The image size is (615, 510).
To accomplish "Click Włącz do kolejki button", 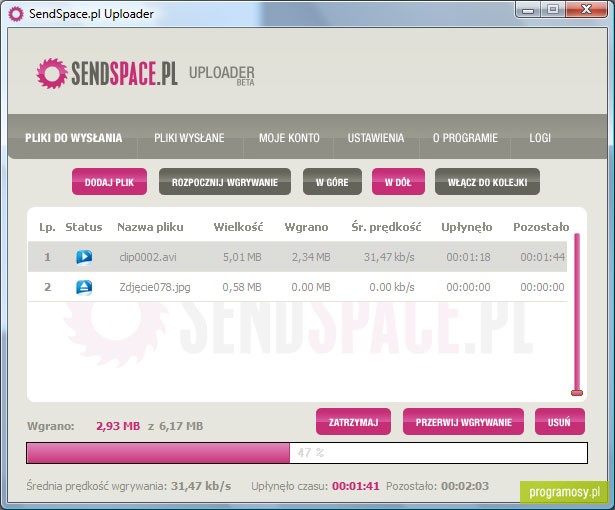I will (x=488, y=182).
